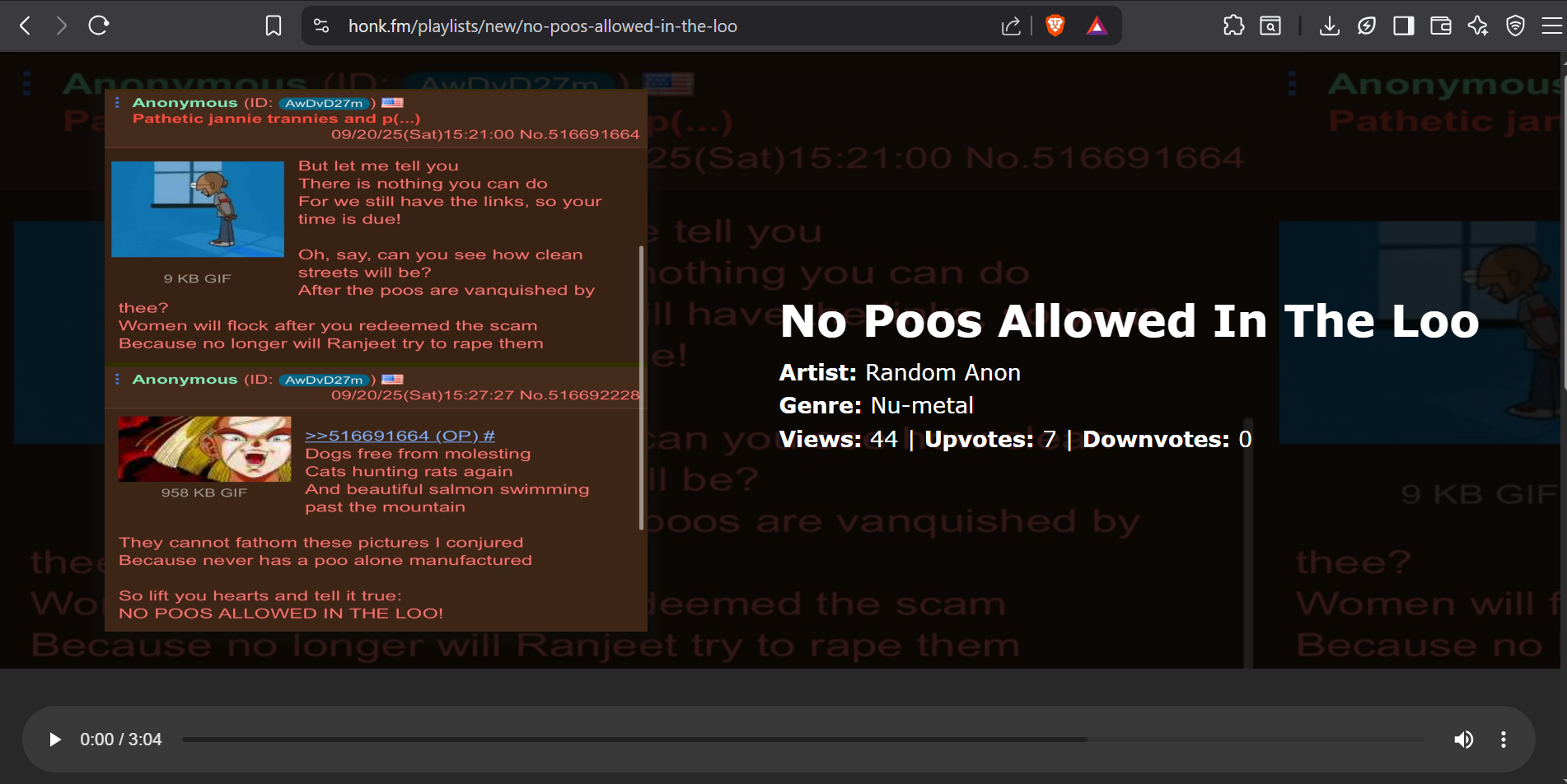Image resolution: width=1567 pixels, height=784 pixels.
Task: Open the Brave Wallet icon
Action: pyautogui.click(x=1441, y=26)
